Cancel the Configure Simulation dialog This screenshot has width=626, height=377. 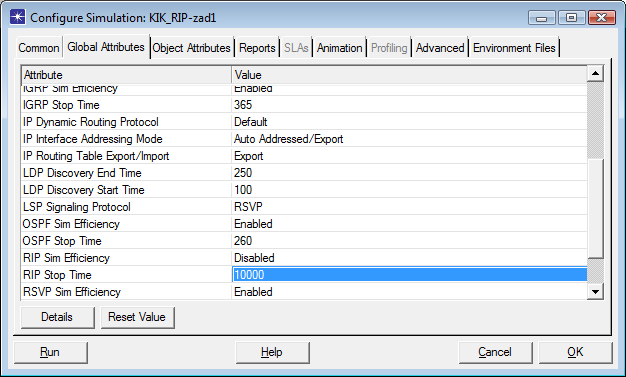pyautogui.click(x=495, y=353)
